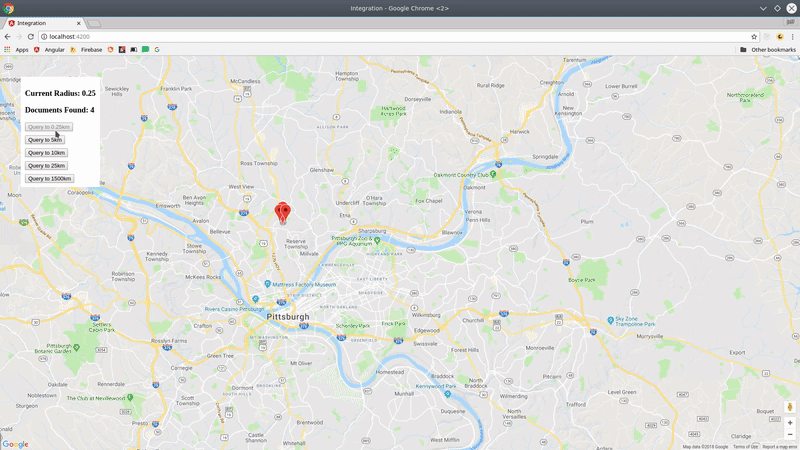
Task: Click the Sky Zone Trampoline Park pin
Action: coord(611,320)
